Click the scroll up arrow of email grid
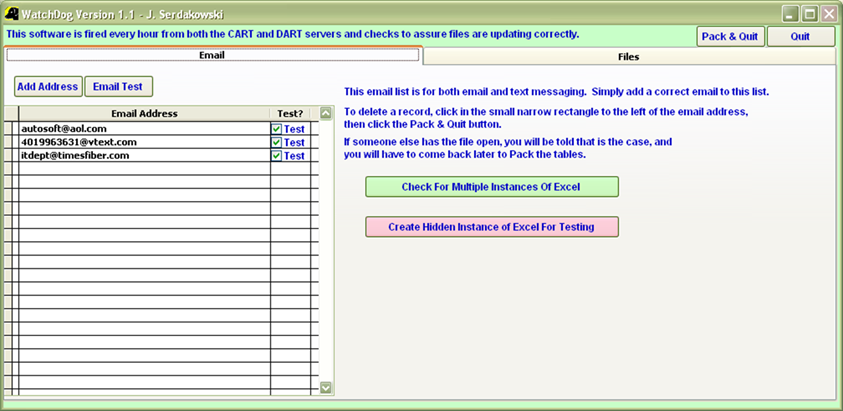 326,113
